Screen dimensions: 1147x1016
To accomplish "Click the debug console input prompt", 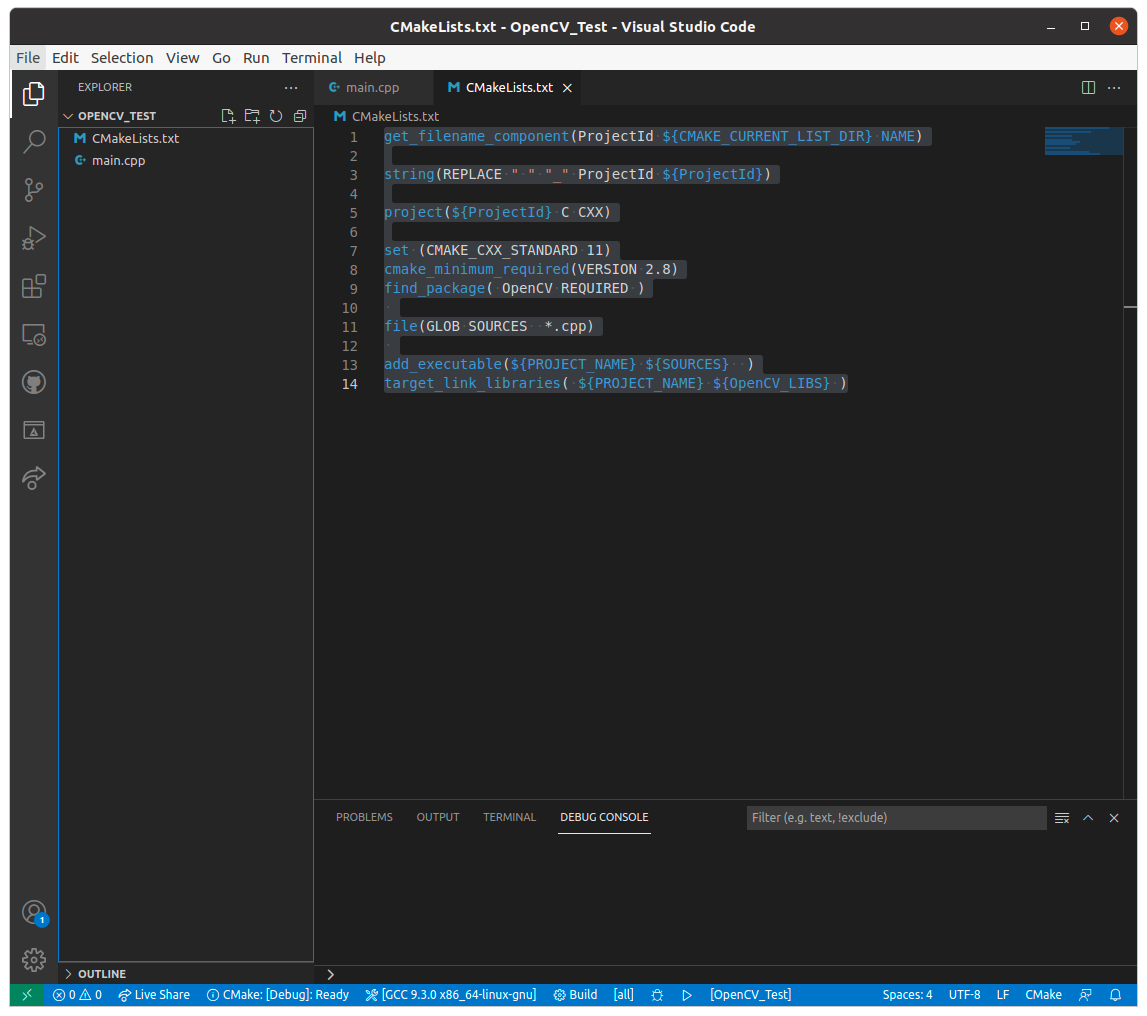I will pyautogui.click(x=724, y=974).
